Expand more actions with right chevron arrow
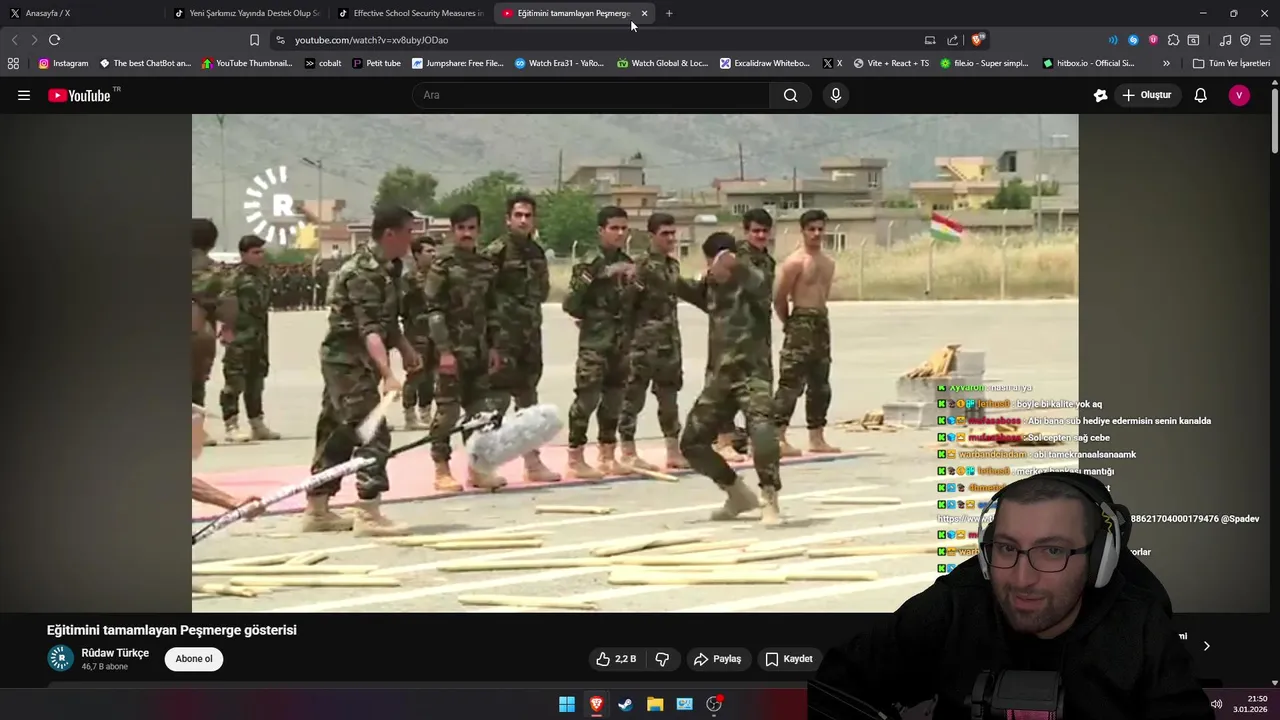Viewport: 1280px width, 720px height. tap(1206, 646)
